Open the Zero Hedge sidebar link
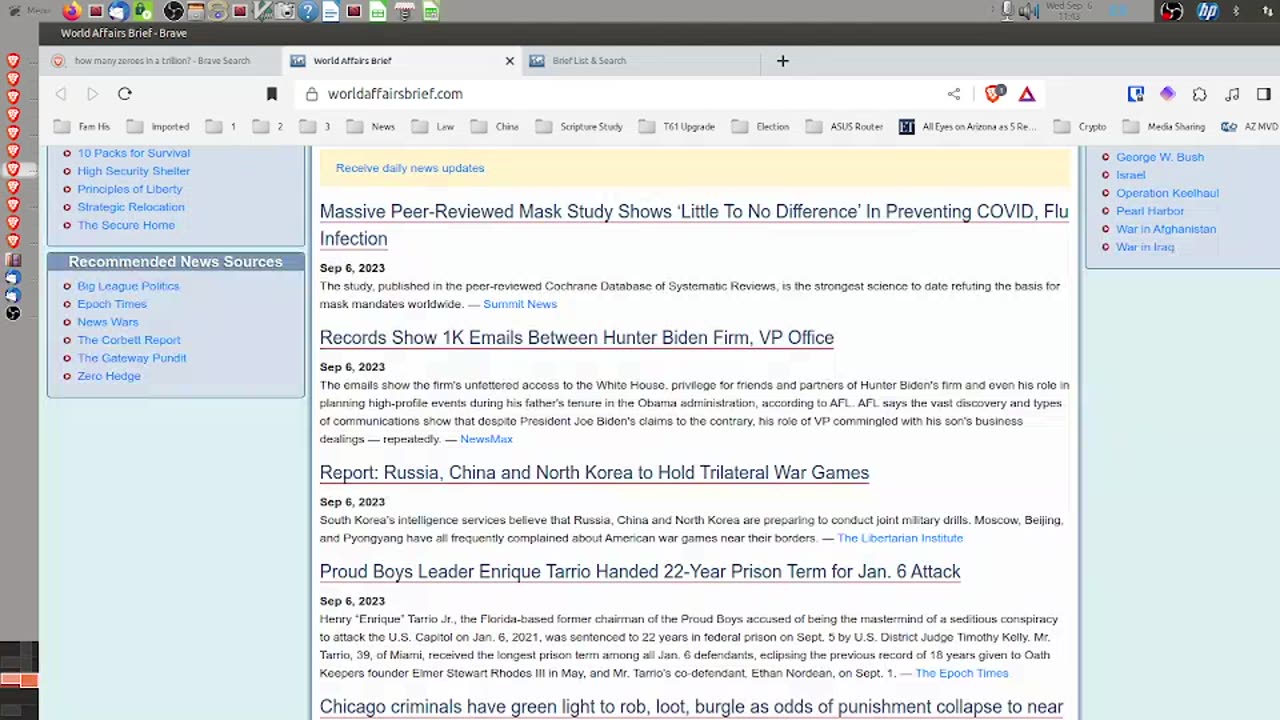The image size is (1280, 720). (109, 376)
